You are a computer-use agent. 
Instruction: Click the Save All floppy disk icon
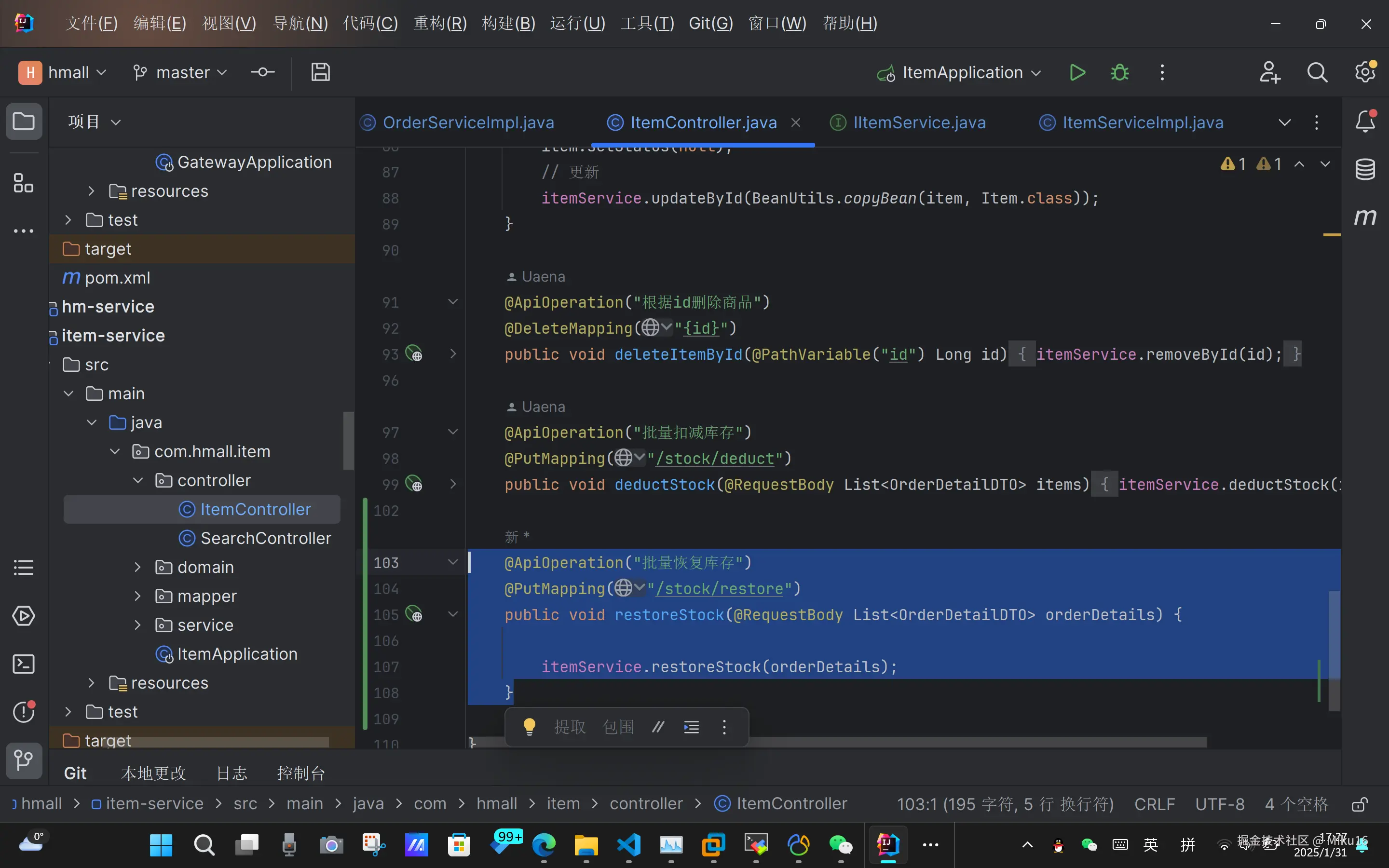tap(320, 73)
